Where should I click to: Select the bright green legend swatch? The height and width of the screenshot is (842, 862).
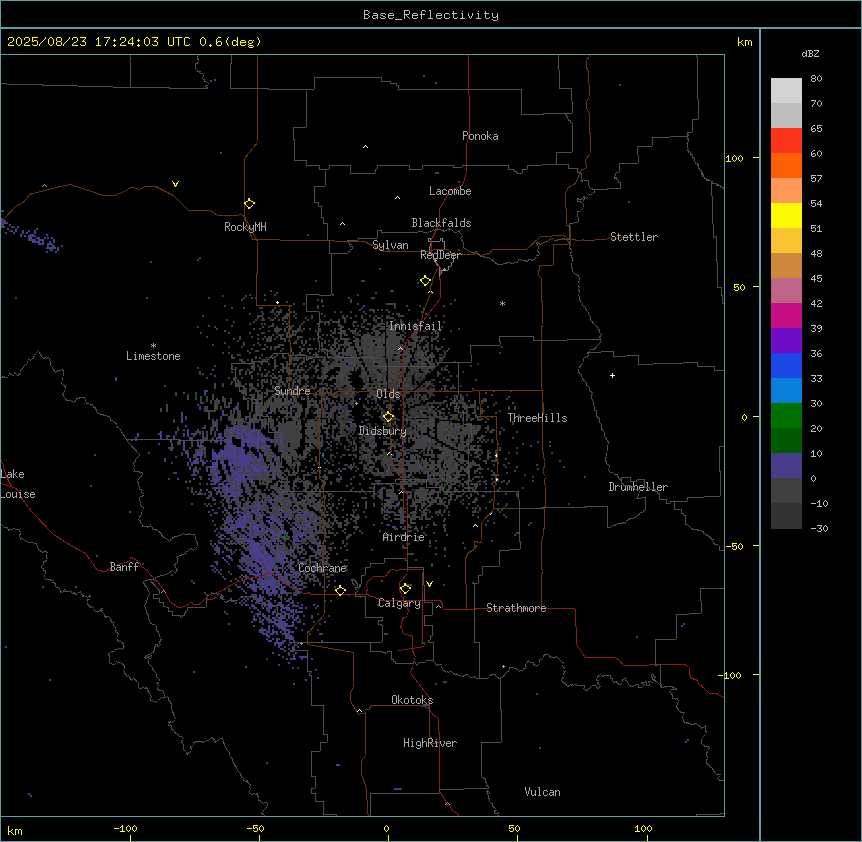tap(786, 416)
